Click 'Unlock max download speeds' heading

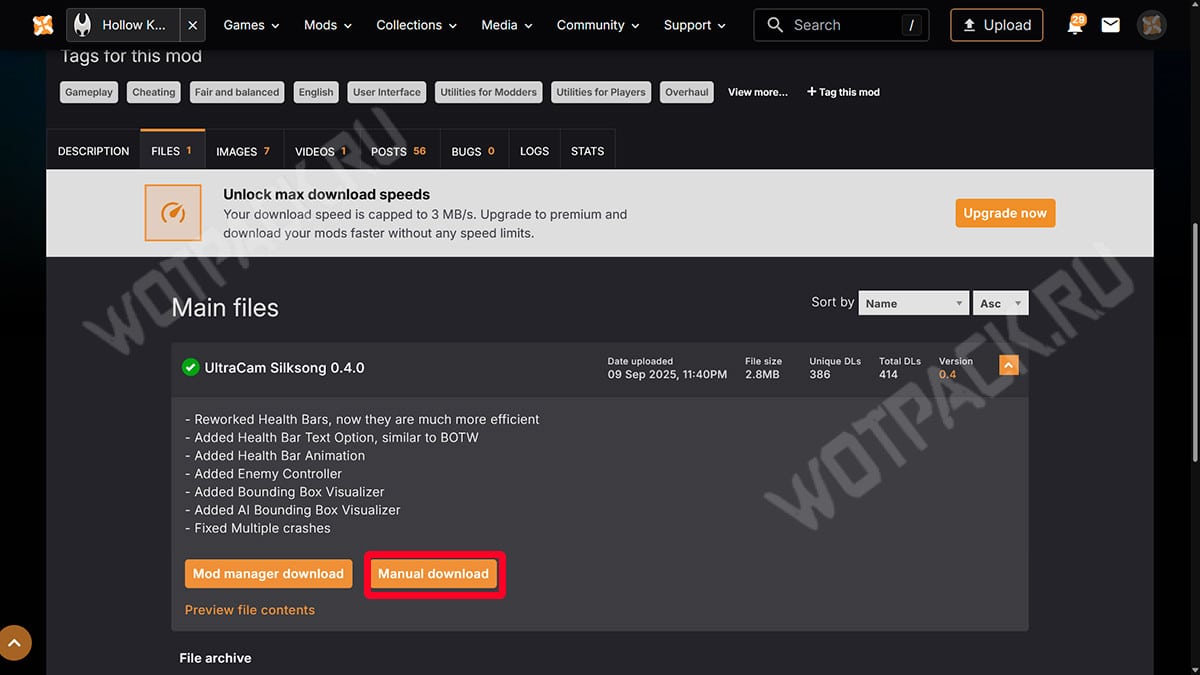coord(327,195)
